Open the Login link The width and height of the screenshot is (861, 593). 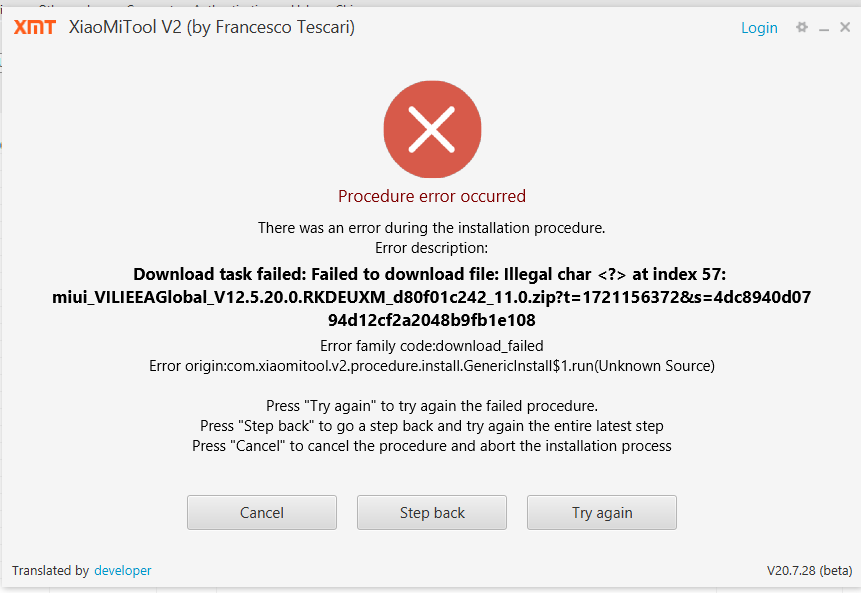[x=759, y=28]
